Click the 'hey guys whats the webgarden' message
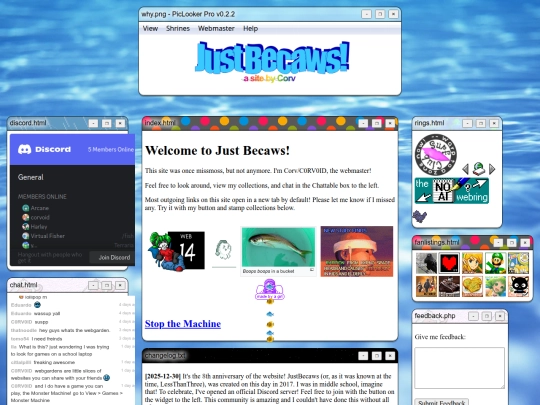540x405 pixels. pos(74,330)
